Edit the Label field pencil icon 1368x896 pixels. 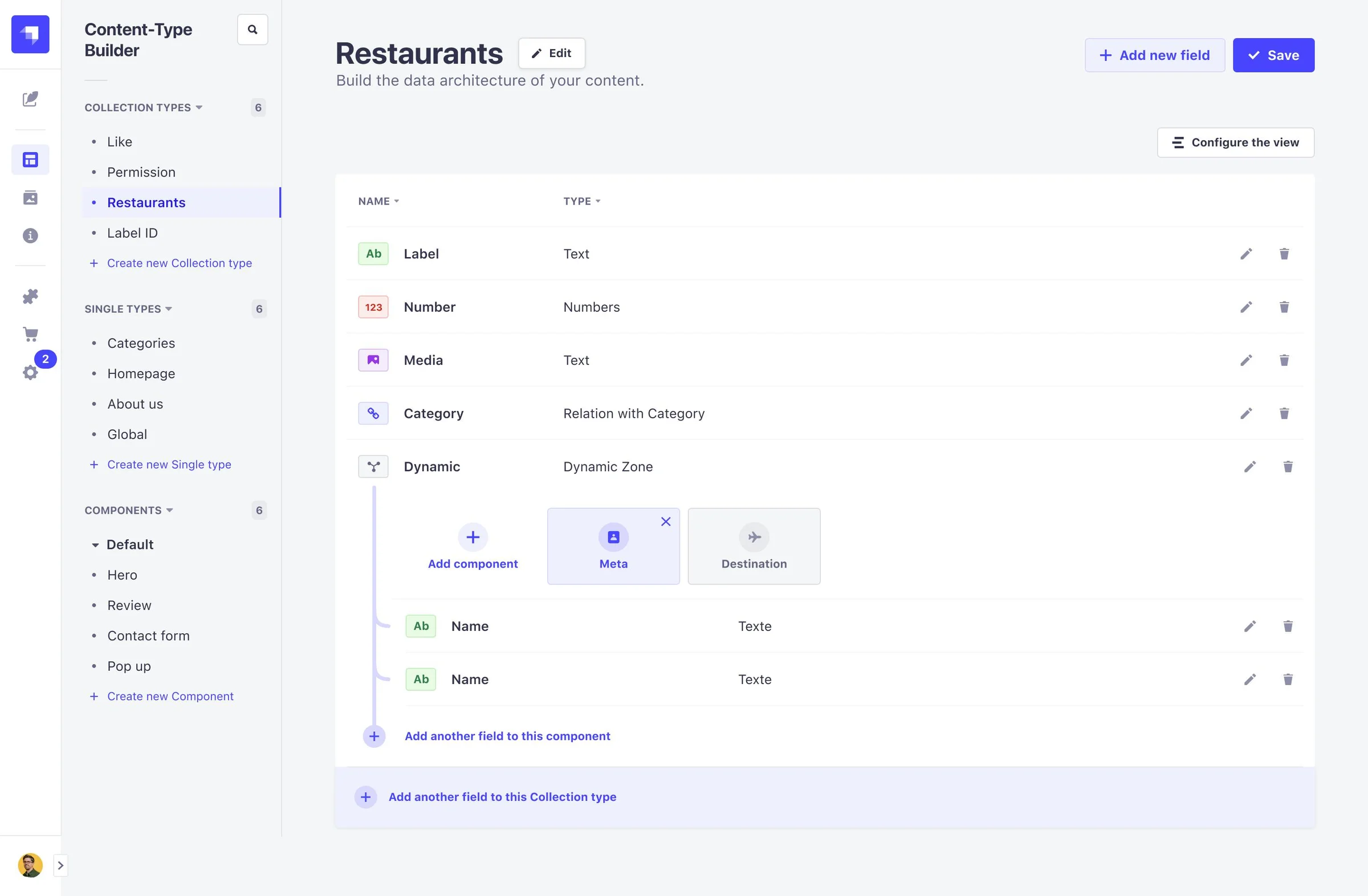click(x=1245, y=254)
